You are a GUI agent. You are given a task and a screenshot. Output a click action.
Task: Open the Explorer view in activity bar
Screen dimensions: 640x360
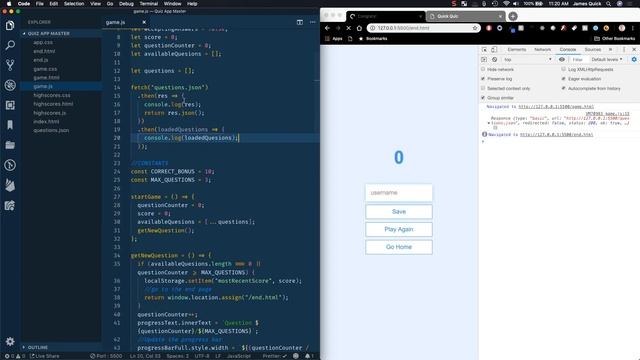coord(10,25)
